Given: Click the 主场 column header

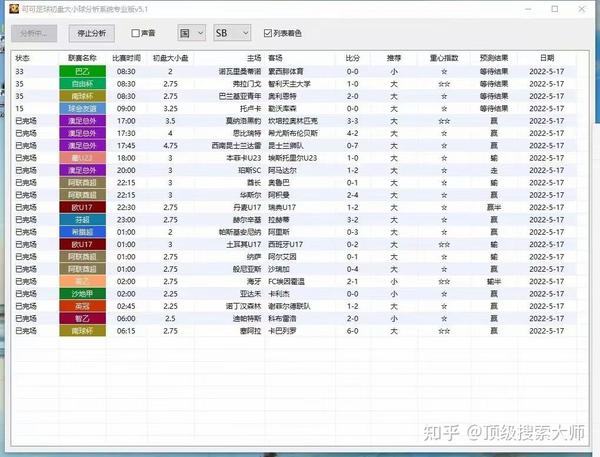Looking at the screenshot, I should (x=254, y=58).
